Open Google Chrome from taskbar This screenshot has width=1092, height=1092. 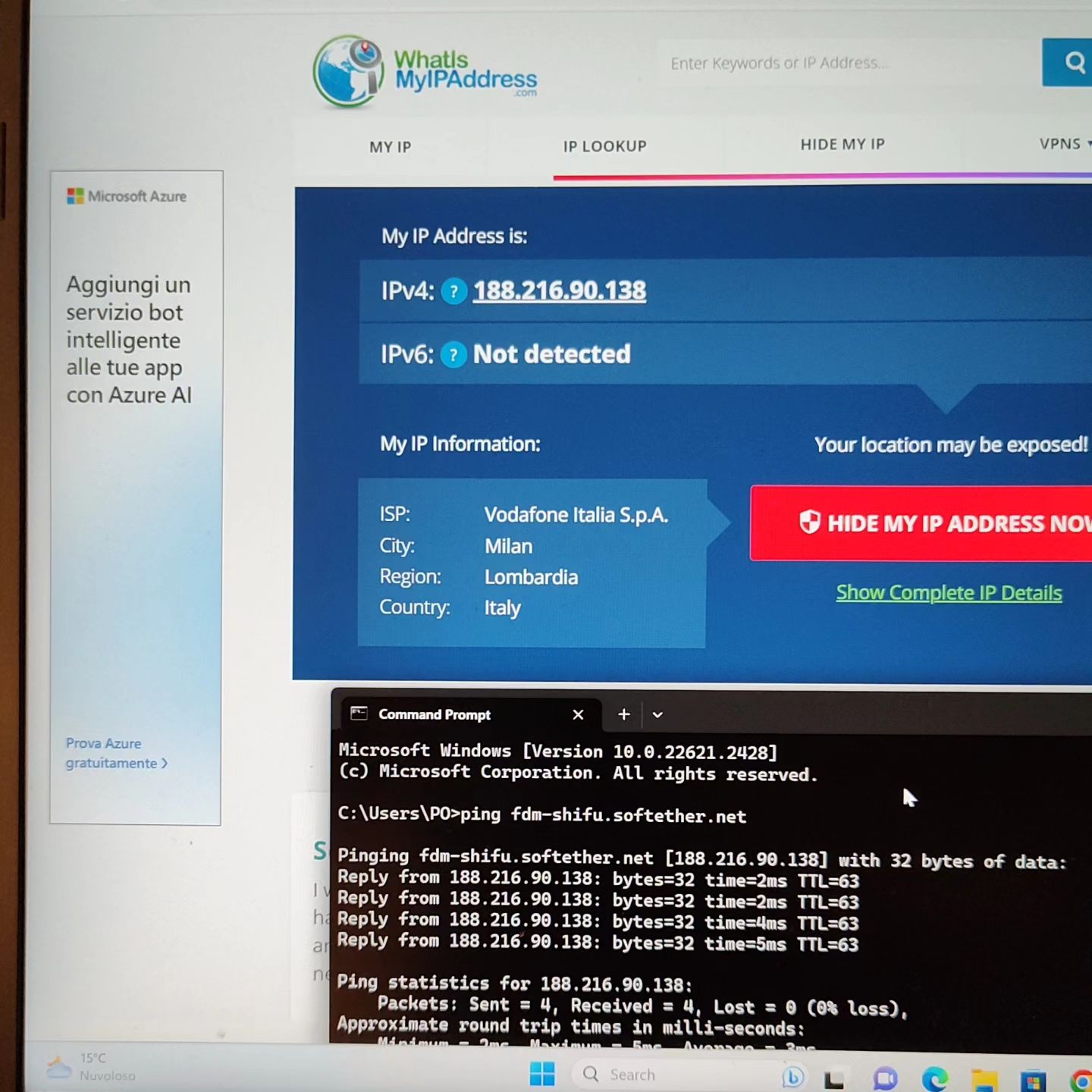click(x=1081, y=1081)
